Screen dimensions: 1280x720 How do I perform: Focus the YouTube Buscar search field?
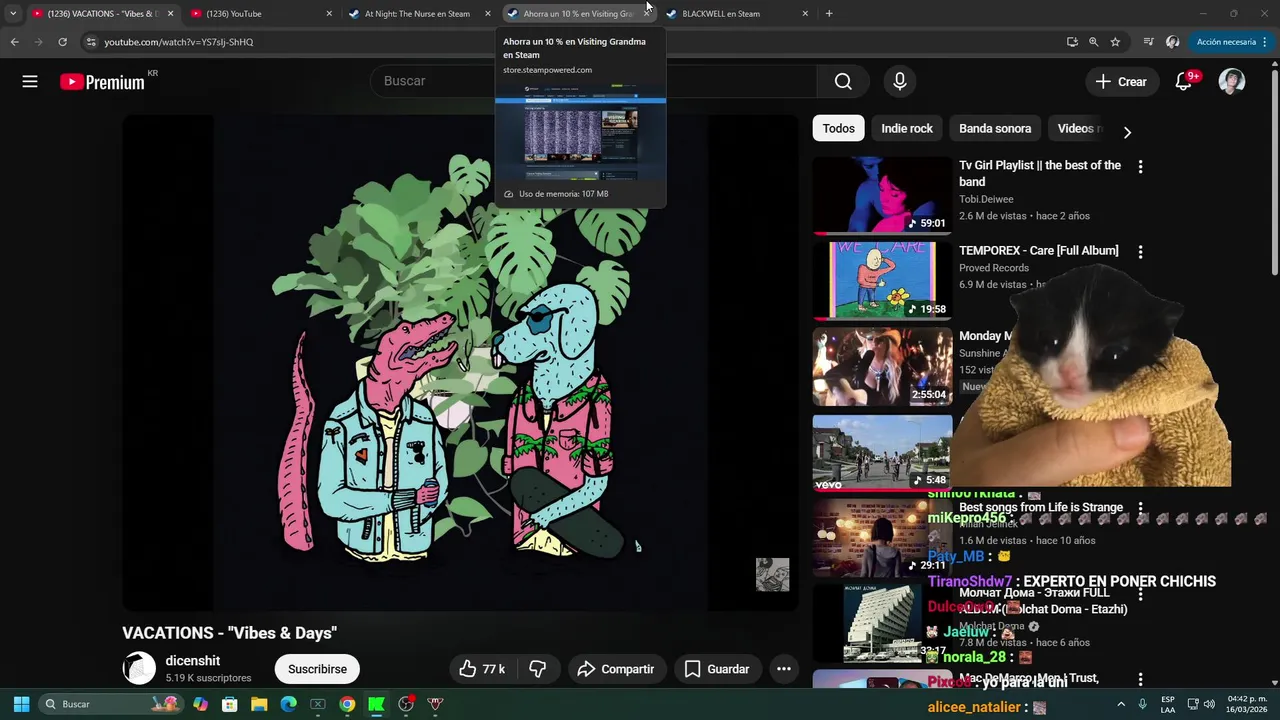click(x=592, y=81)
